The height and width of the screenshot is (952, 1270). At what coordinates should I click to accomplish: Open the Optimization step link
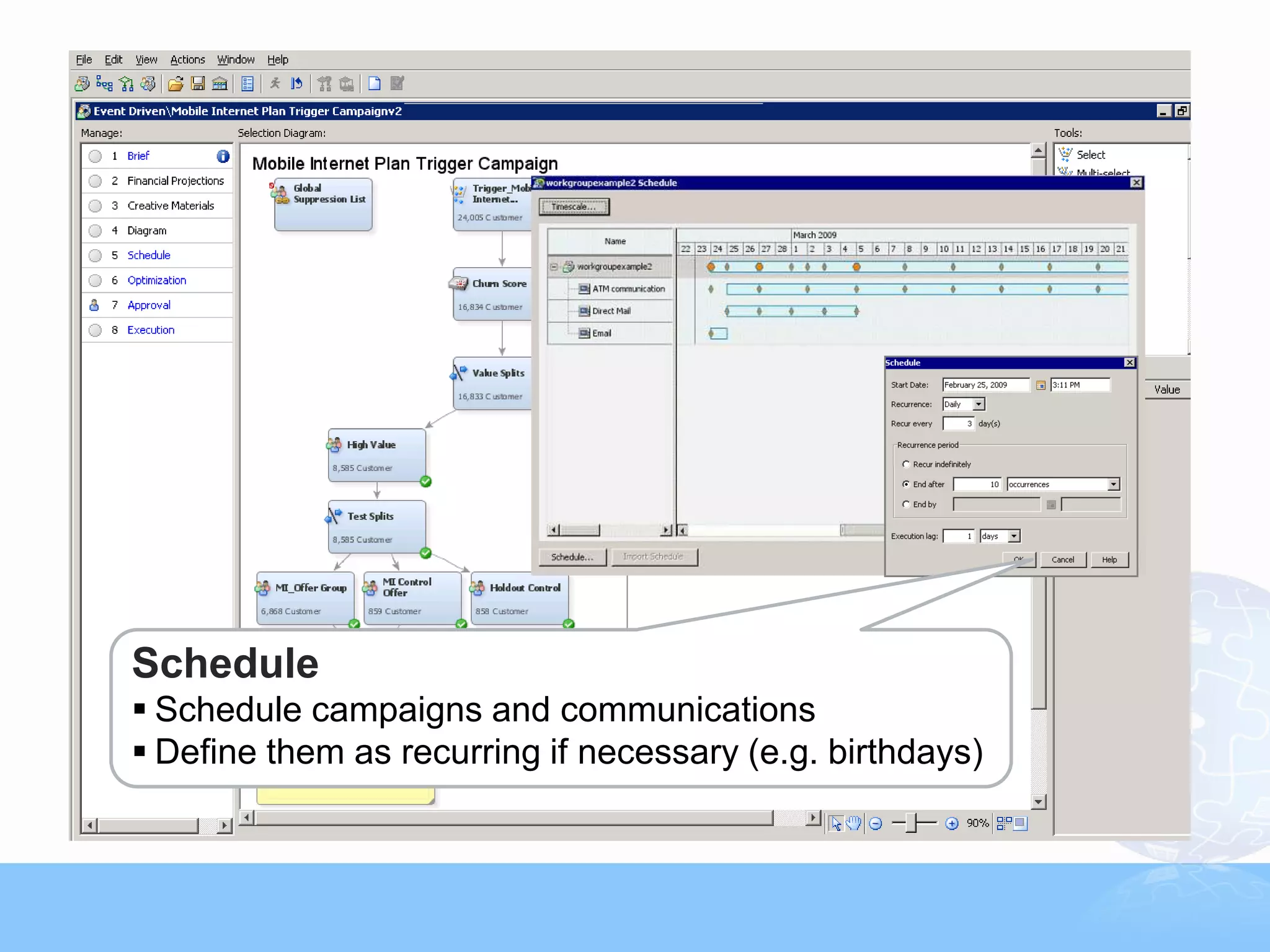157,280
